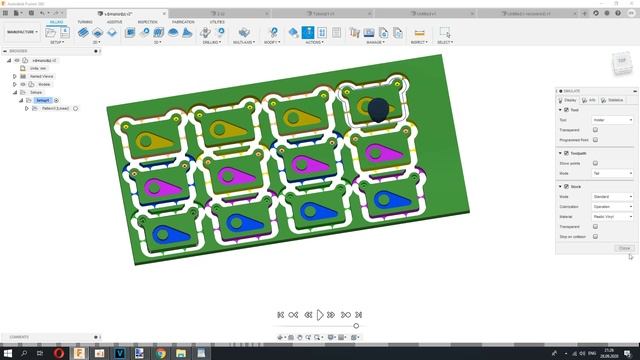640x360 pixels.
Task: Click the Close button in Simulate panel
Action: [624, 248]
